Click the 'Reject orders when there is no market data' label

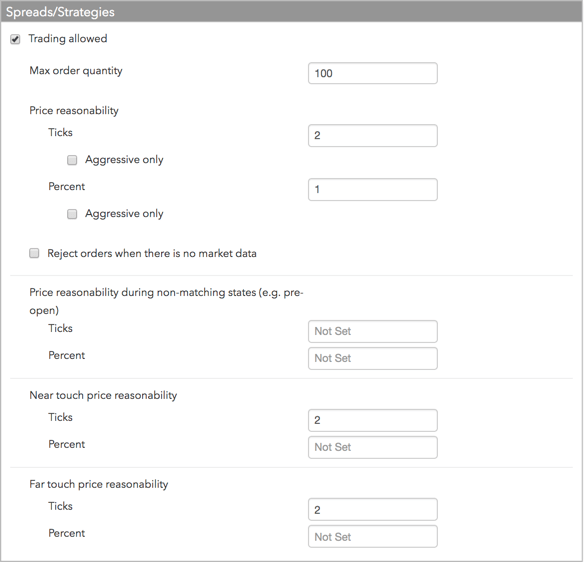(152, 254)
